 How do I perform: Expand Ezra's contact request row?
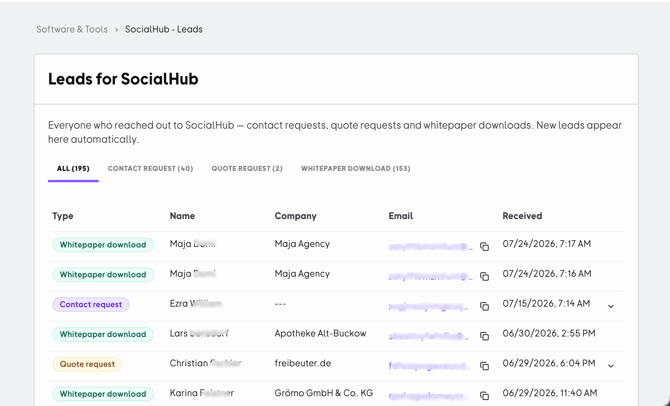(611, 306)
